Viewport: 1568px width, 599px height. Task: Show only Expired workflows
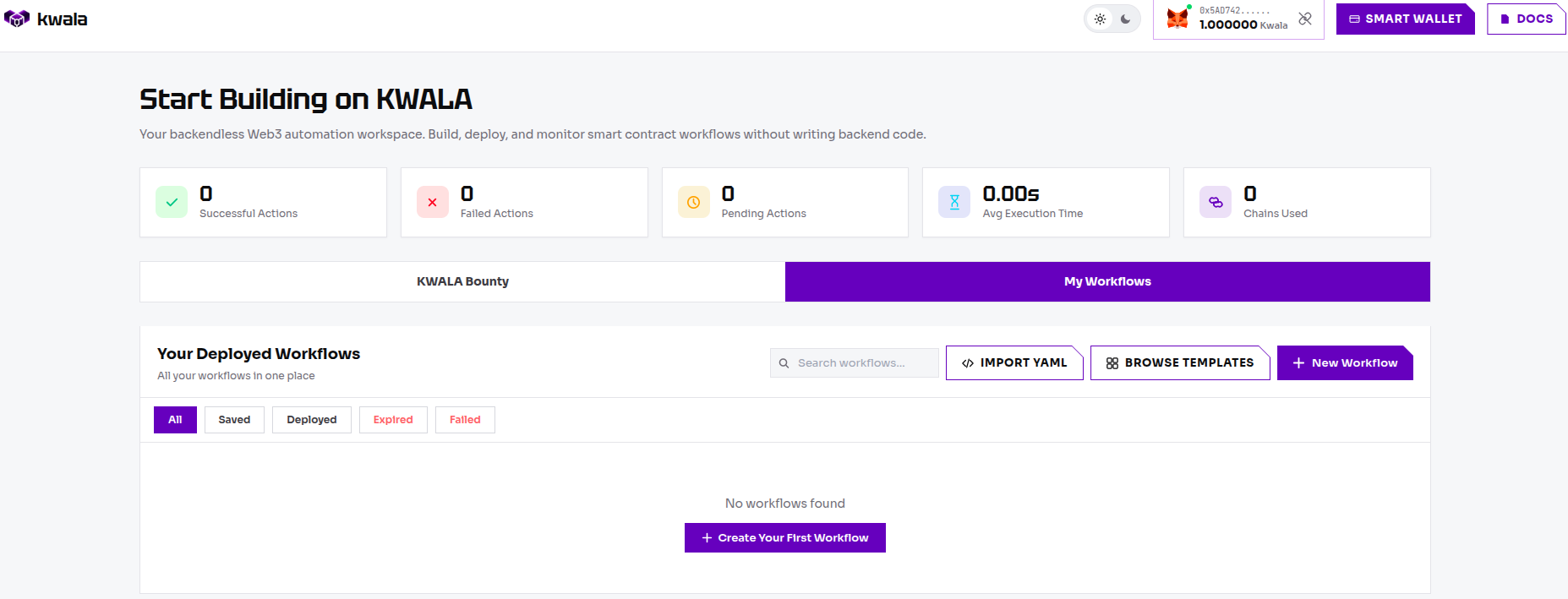pos(393,420)
